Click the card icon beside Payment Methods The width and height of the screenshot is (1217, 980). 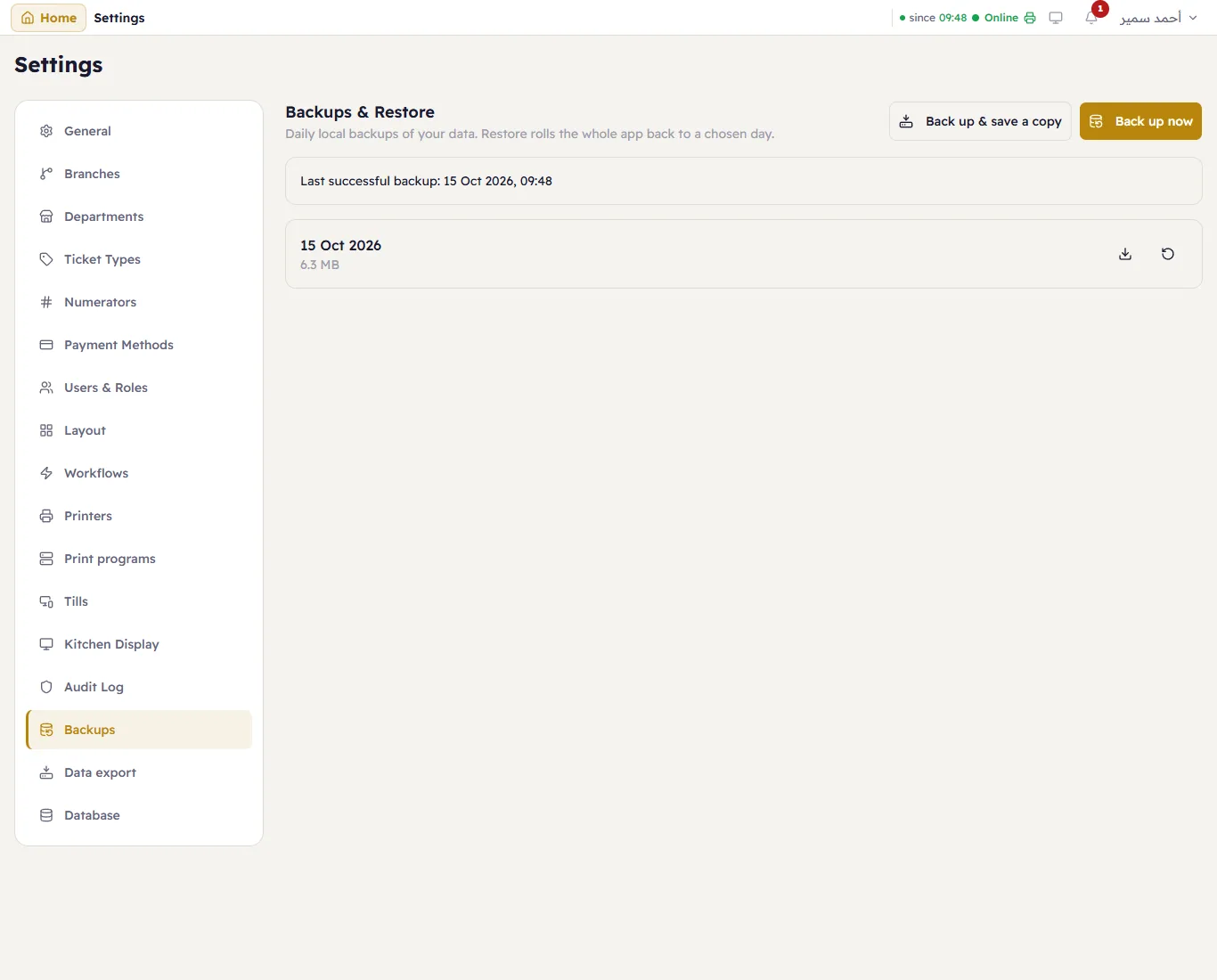point(46,345)
